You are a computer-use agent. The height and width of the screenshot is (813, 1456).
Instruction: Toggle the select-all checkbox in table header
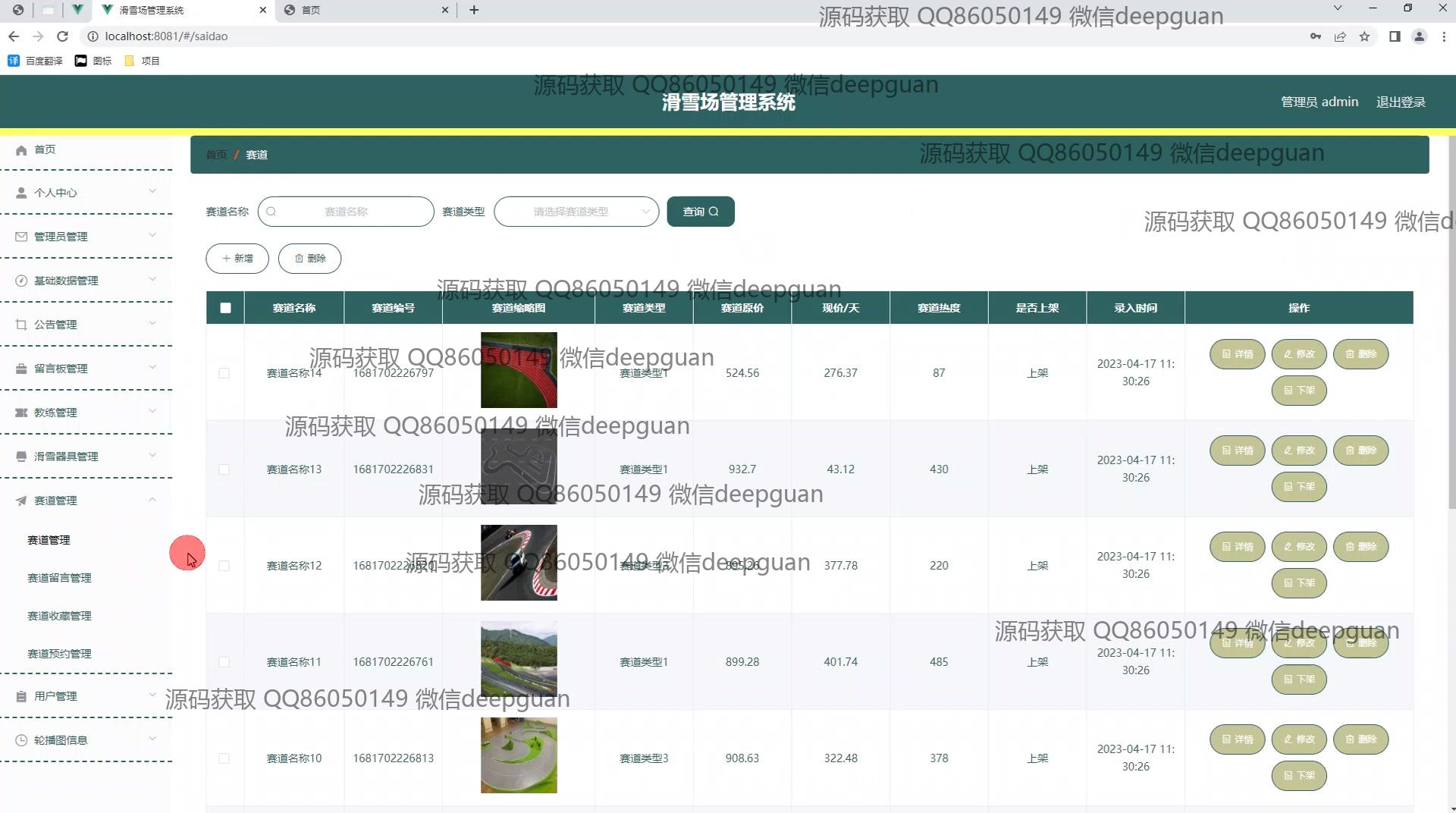(225, 308)
